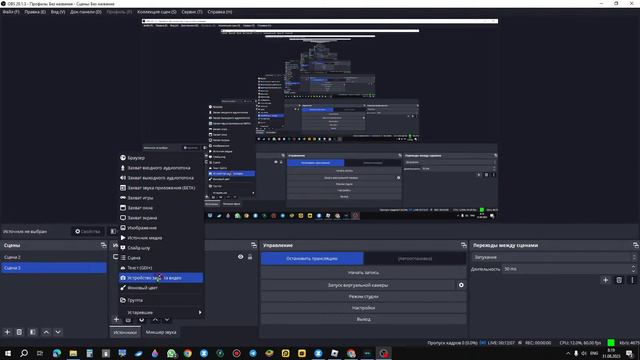
Task: Switch to the Микшер звука tab
Action: click(x=161, y=332)
